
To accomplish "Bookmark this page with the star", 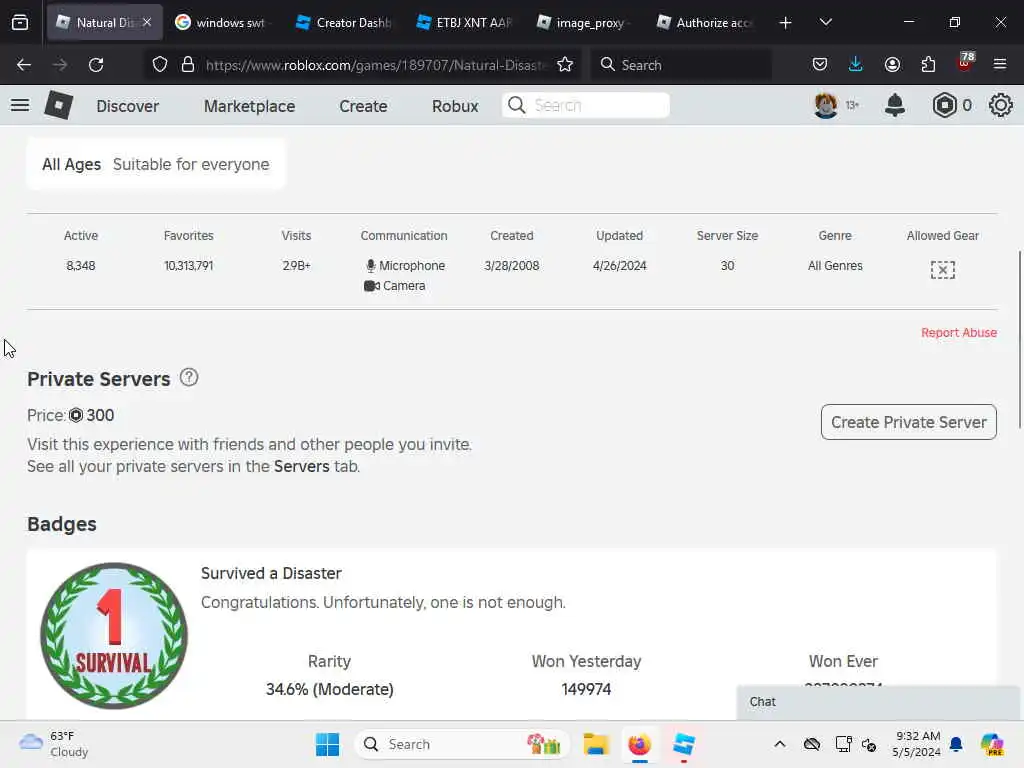I will [565, 65].
